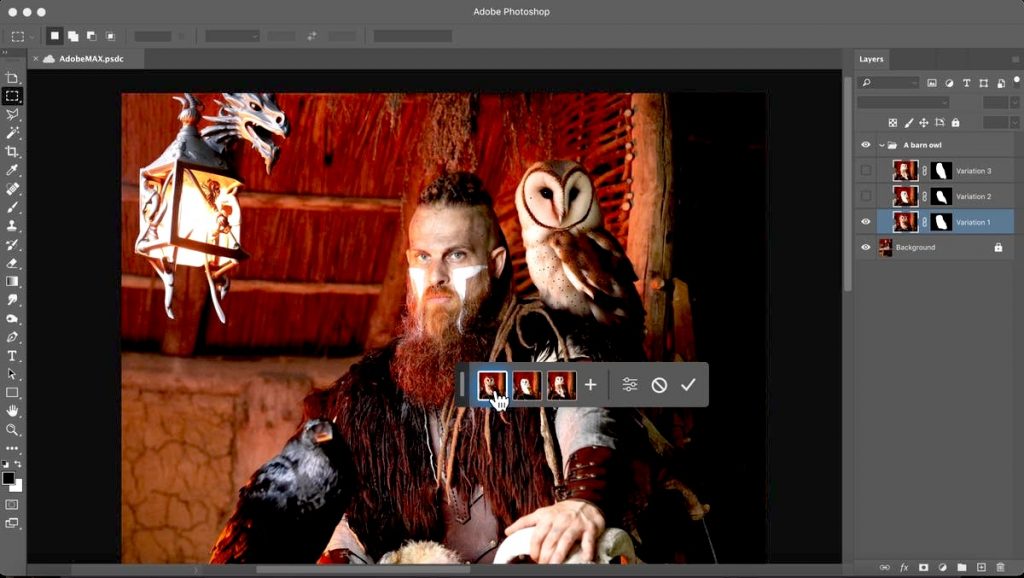This screenshot has width=1024, height=578.
Task: Collapse the 'A barn owl' layer group
Action: click(x=881, y=144)
